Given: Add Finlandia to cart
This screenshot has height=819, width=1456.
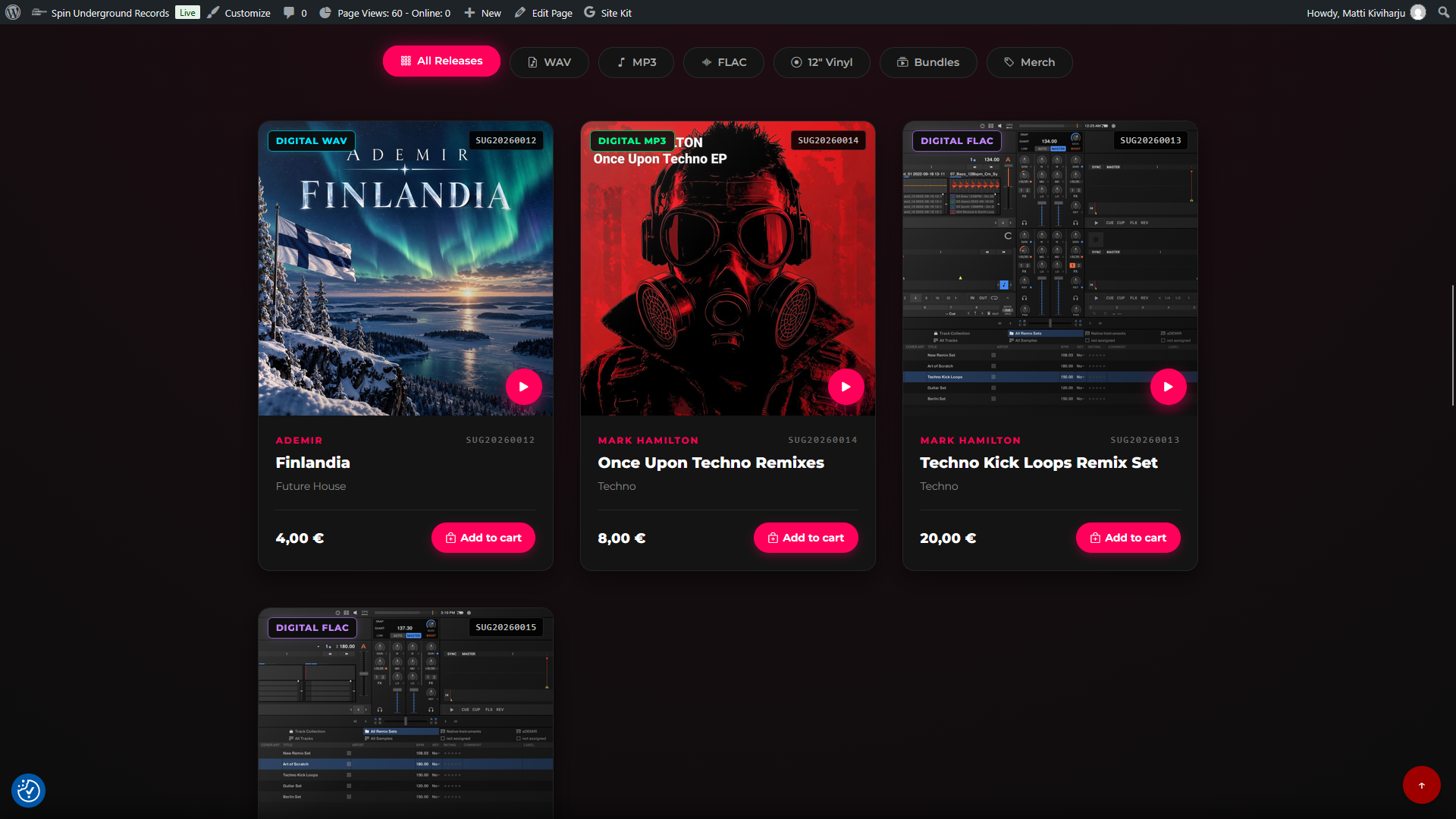Looking at the screenshot, I should (x=483, y=538).
